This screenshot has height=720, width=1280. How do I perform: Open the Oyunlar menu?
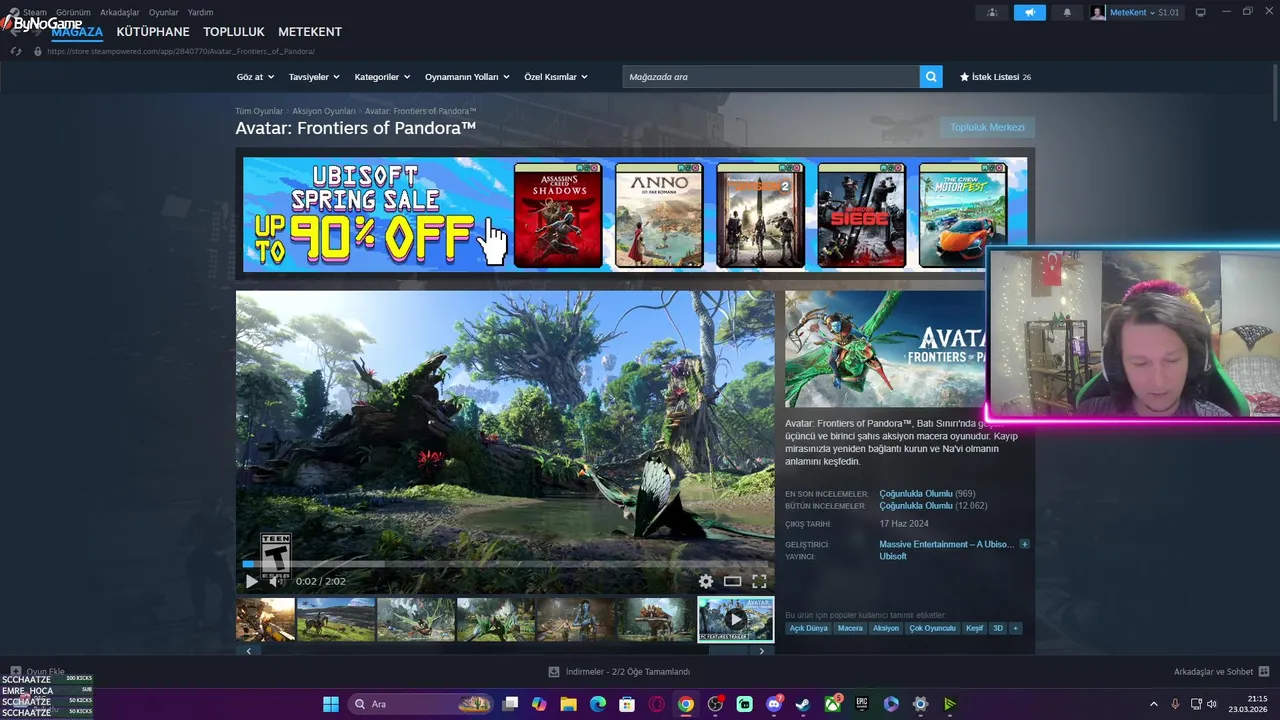click(x=164, y=12)
